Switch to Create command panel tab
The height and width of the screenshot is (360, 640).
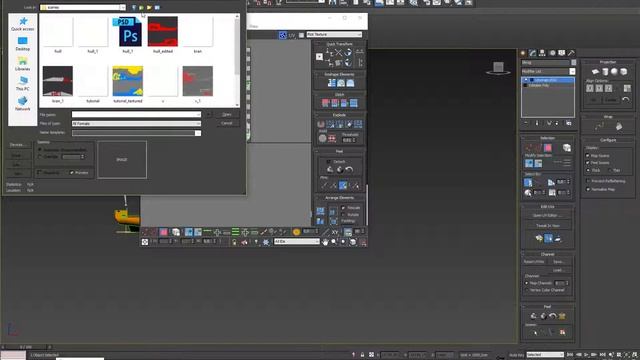[x=523, y=53]
